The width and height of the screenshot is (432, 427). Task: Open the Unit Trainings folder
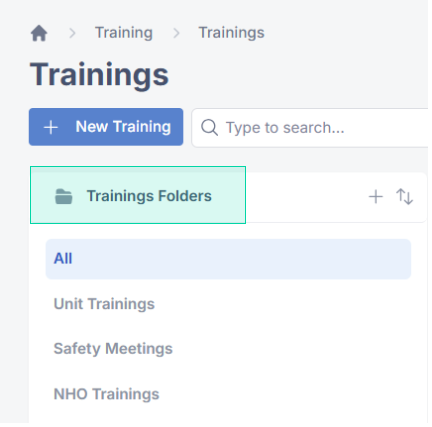pos(104,304)
